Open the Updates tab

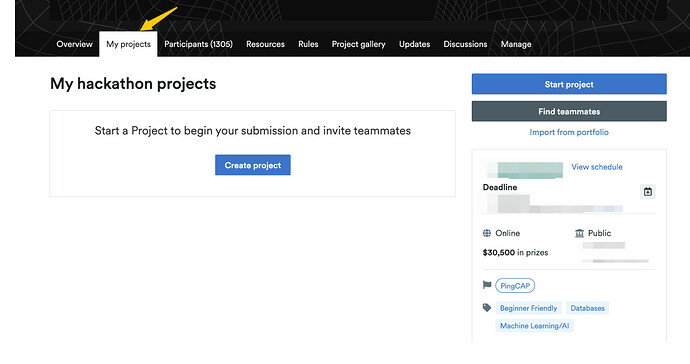click(415, 44)
